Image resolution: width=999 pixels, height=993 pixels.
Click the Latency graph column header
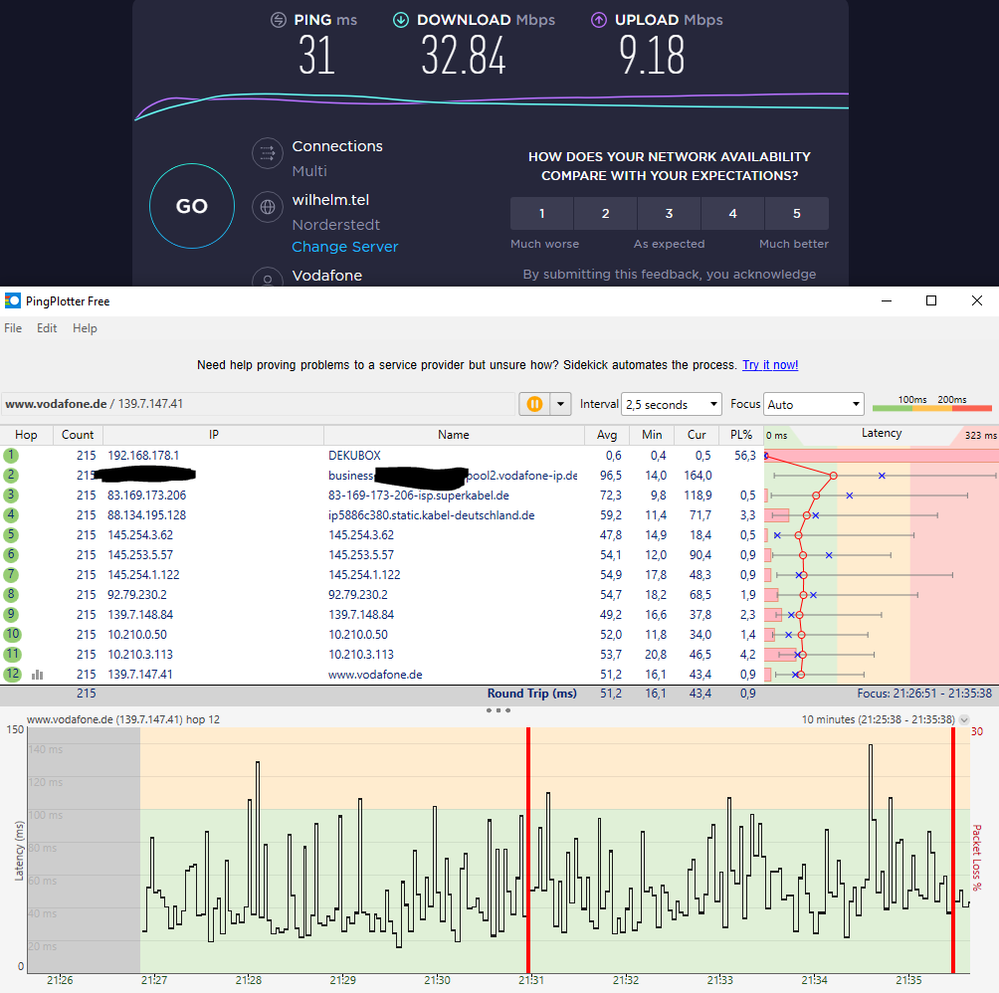(x=881, y=433)
